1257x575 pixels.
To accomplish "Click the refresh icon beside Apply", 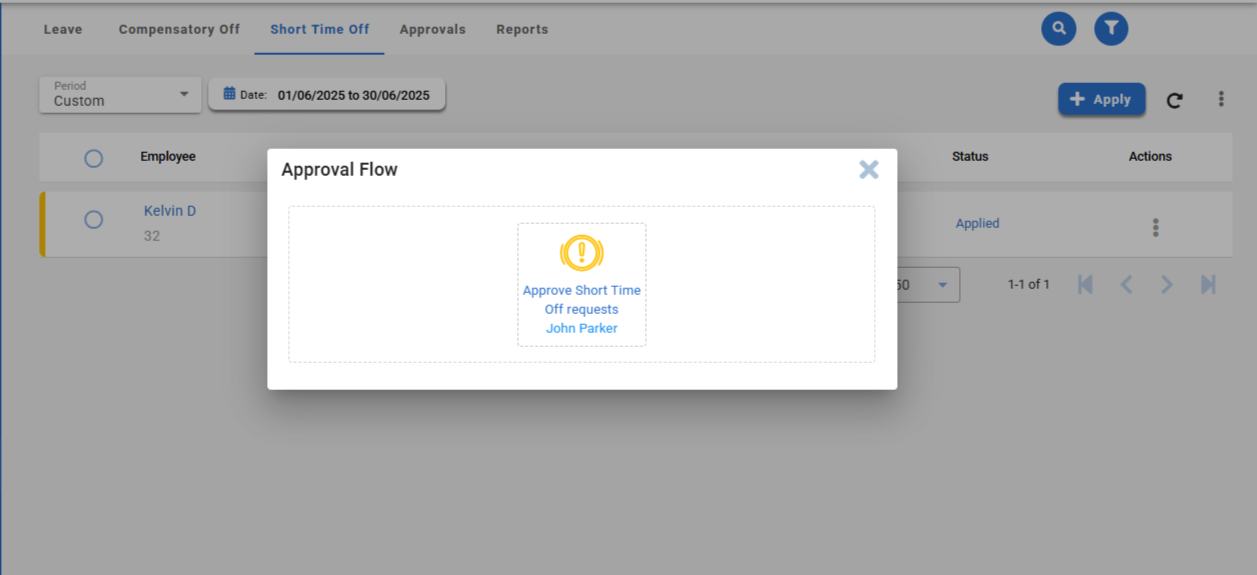I will (1174, 100).
